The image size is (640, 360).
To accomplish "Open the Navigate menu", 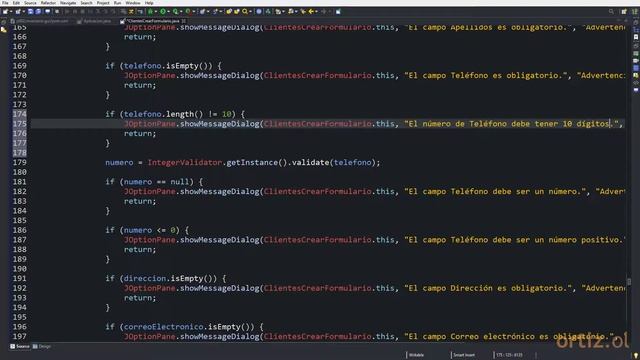I will 68,3.
